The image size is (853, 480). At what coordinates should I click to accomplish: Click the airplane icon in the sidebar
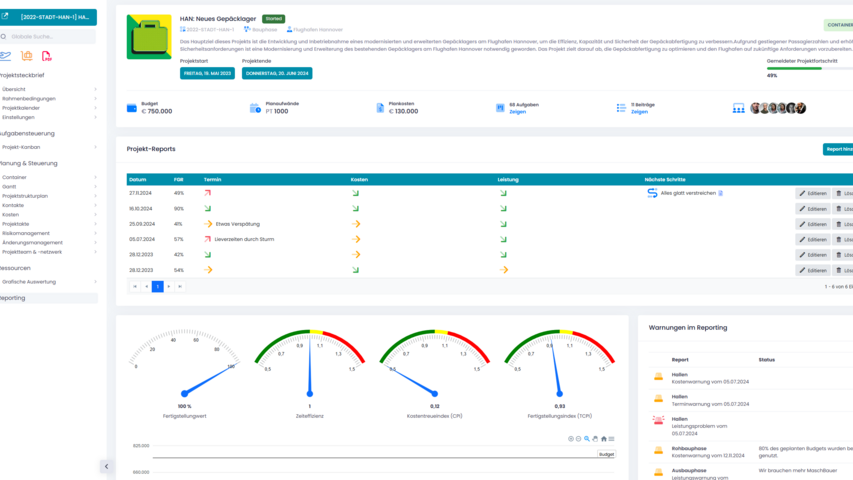click(x=6, y=56)
